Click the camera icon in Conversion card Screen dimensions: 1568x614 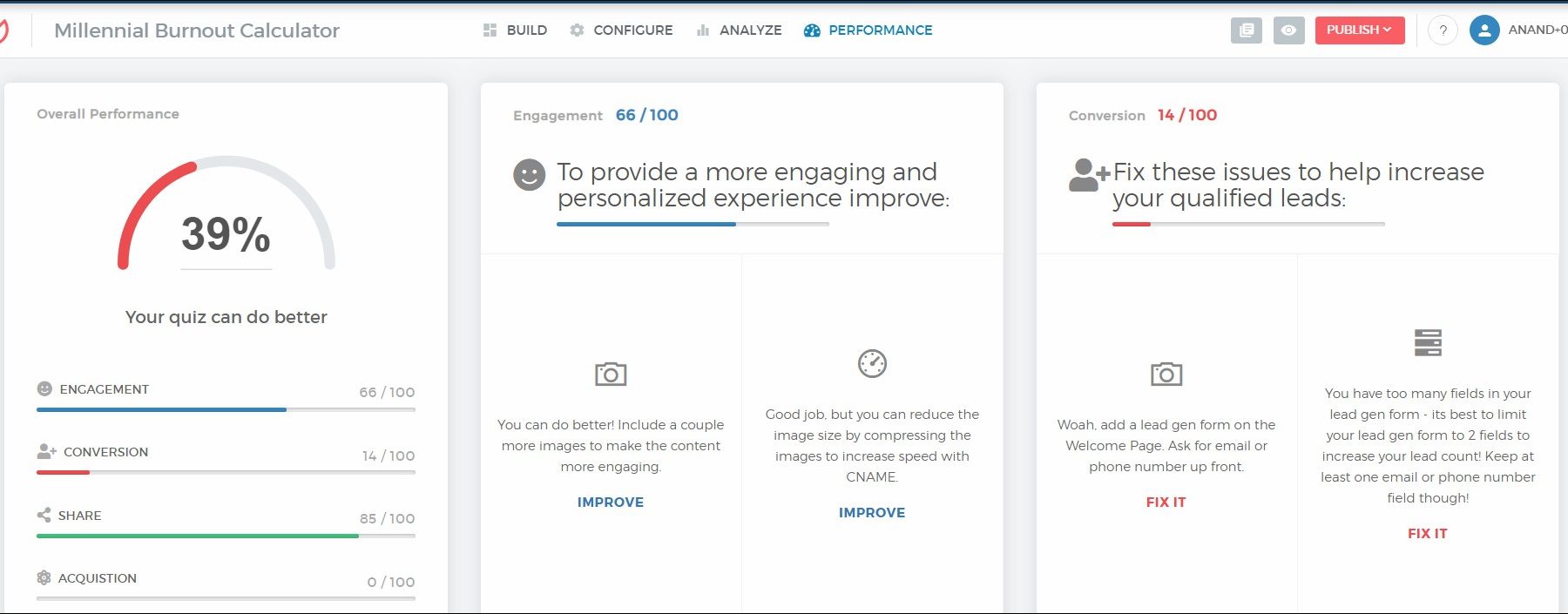[1166, 374]
